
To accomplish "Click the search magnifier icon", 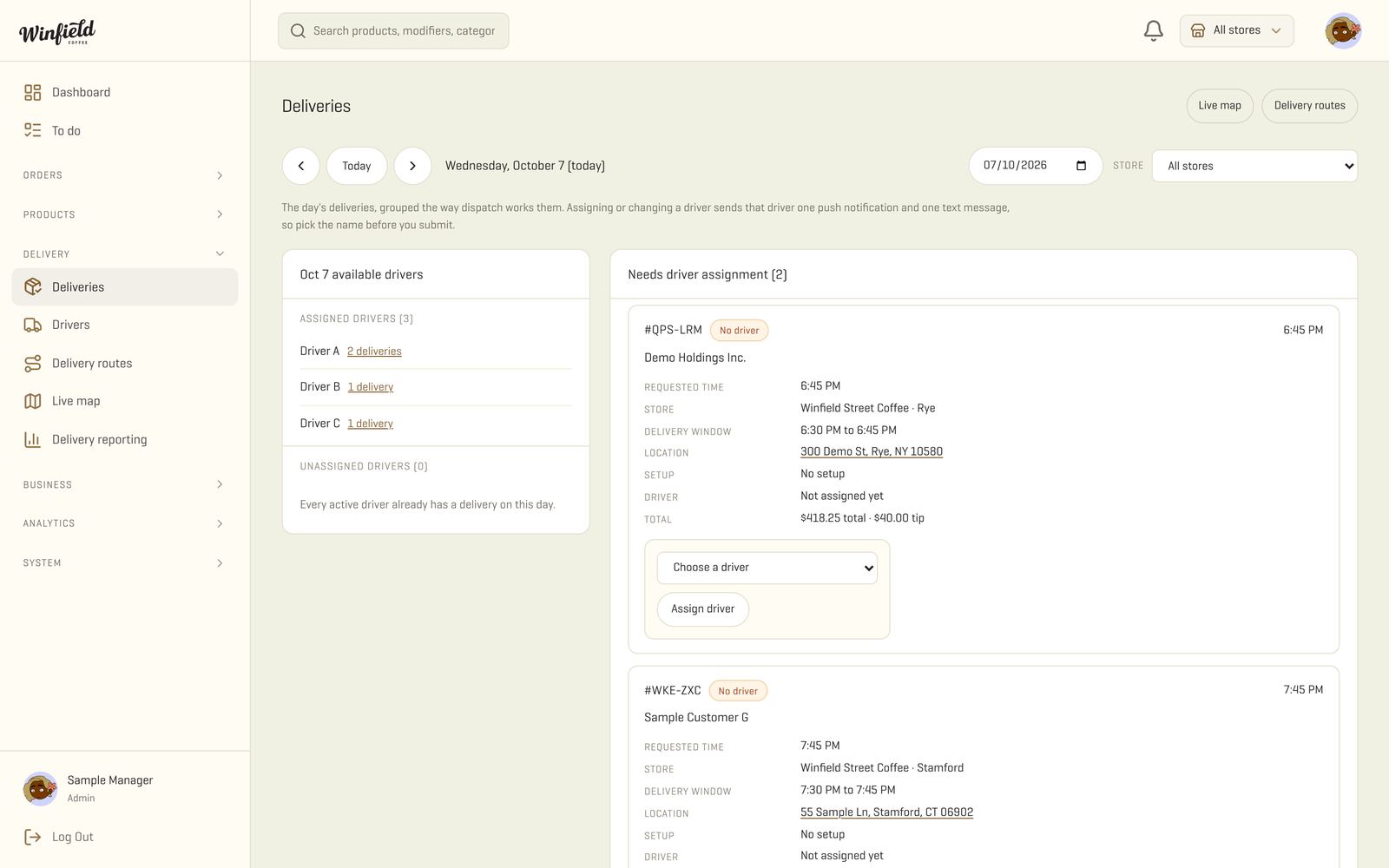I will [x=298, y=31].
